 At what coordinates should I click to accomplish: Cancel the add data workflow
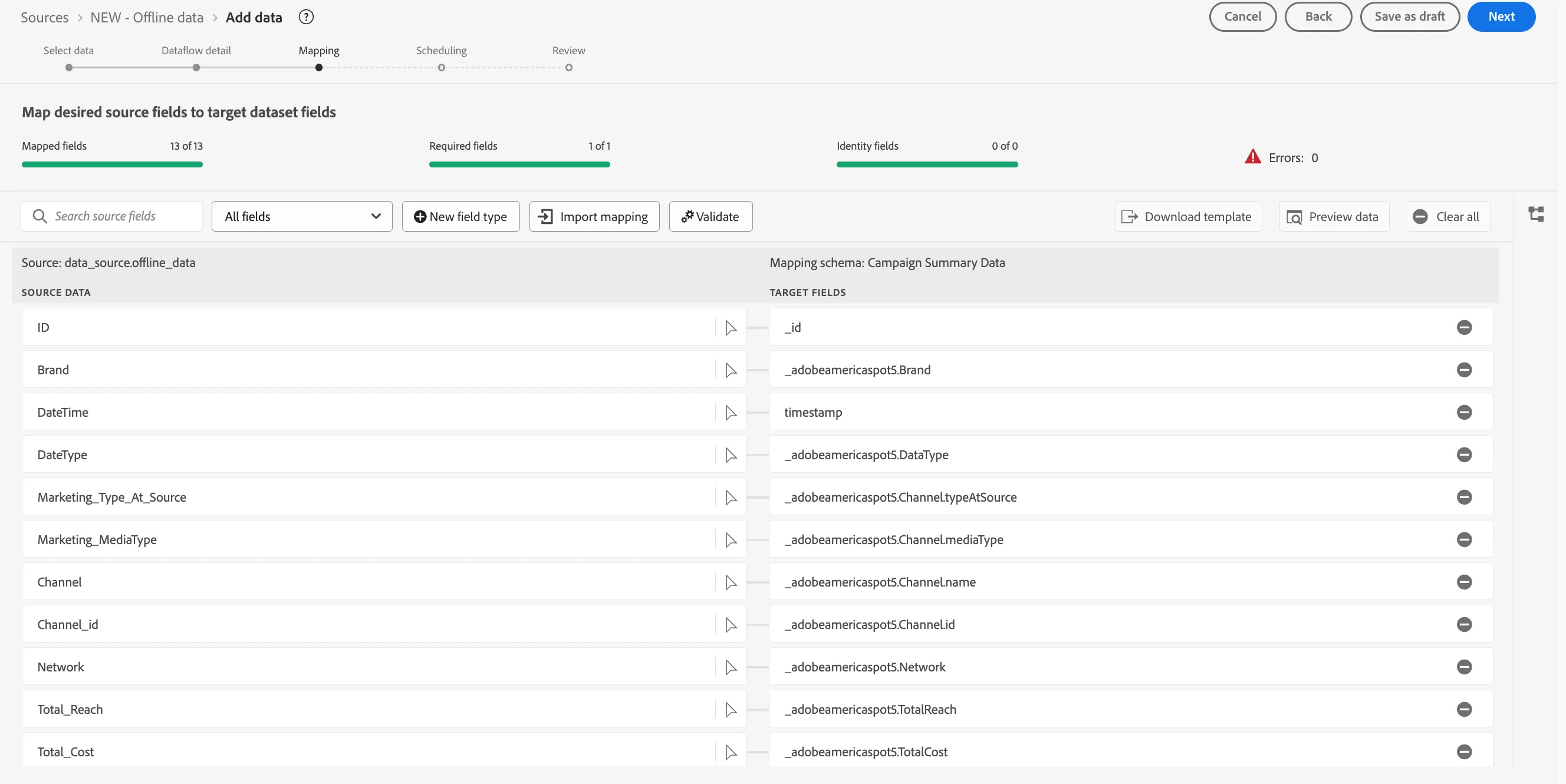[x=1242, y=17]
